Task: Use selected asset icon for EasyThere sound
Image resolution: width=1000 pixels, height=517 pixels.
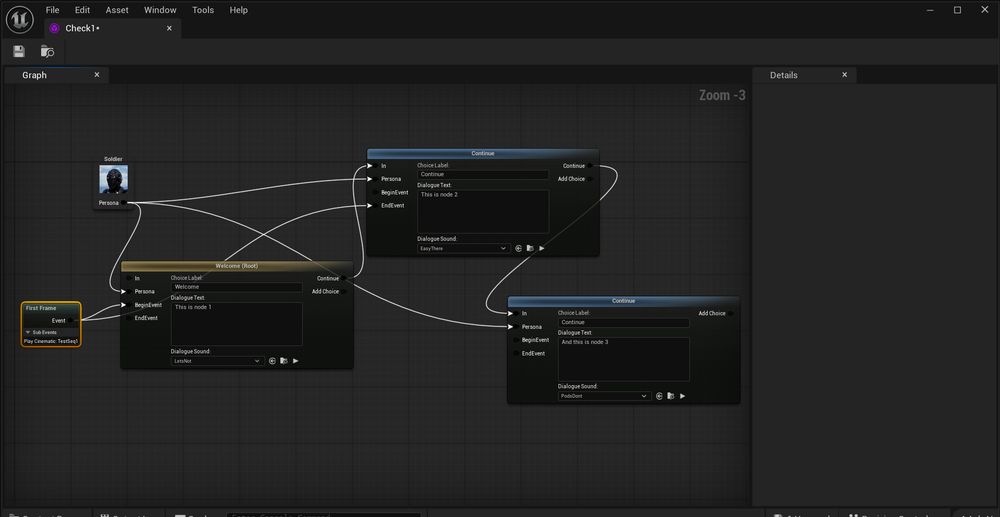Action: (518, 248)
